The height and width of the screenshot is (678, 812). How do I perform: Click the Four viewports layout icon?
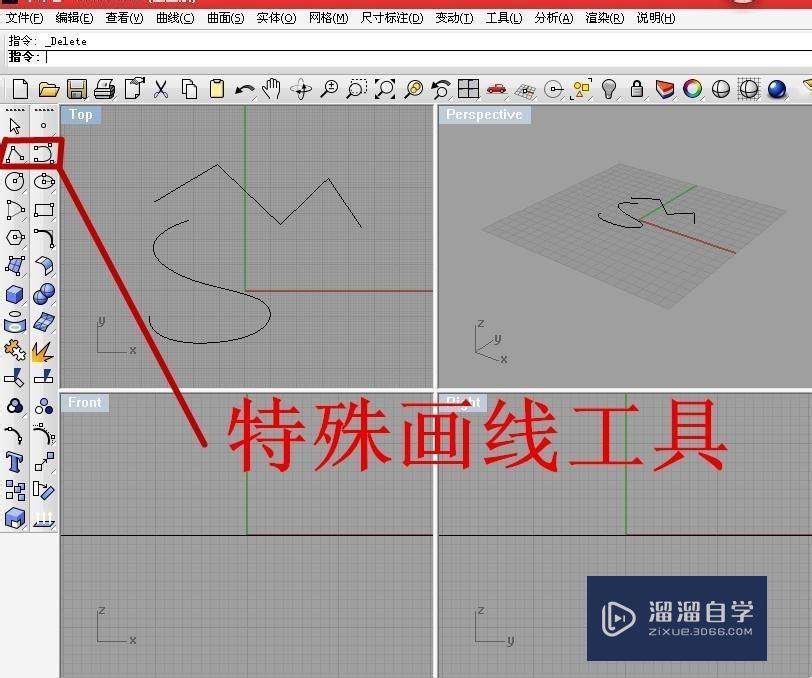pyautogui.click(x=468, y=89)
